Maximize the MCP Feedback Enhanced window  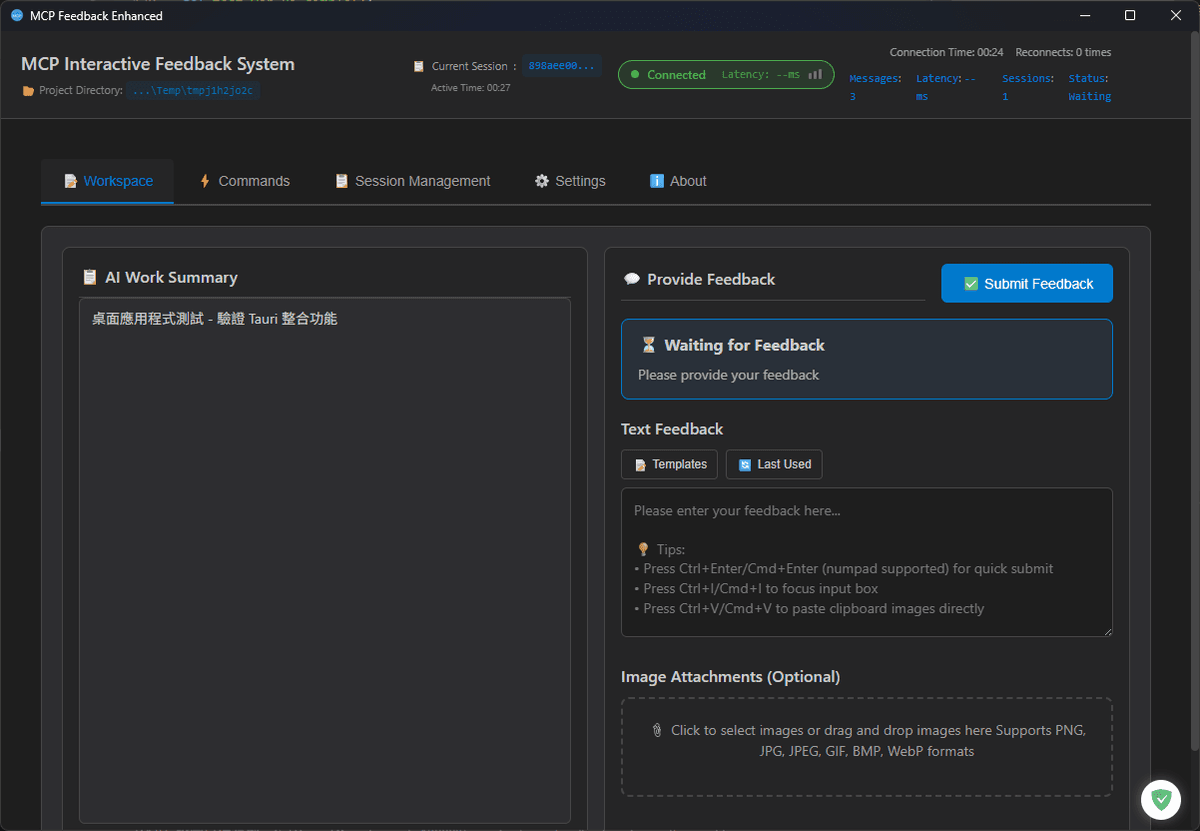1130,15
